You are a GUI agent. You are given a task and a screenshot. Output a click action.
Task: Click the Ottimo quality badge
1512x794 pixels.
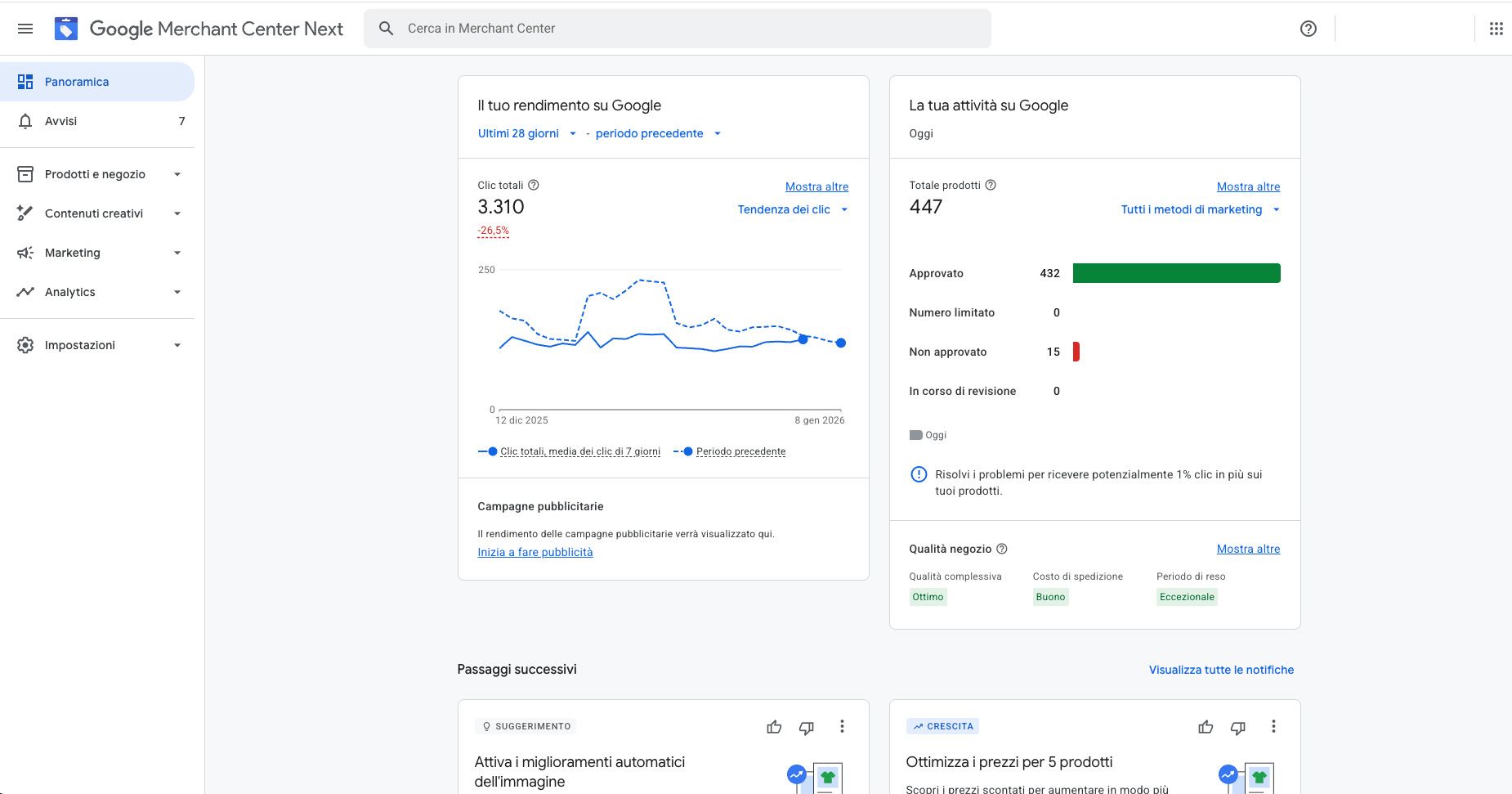coord(928,597)
